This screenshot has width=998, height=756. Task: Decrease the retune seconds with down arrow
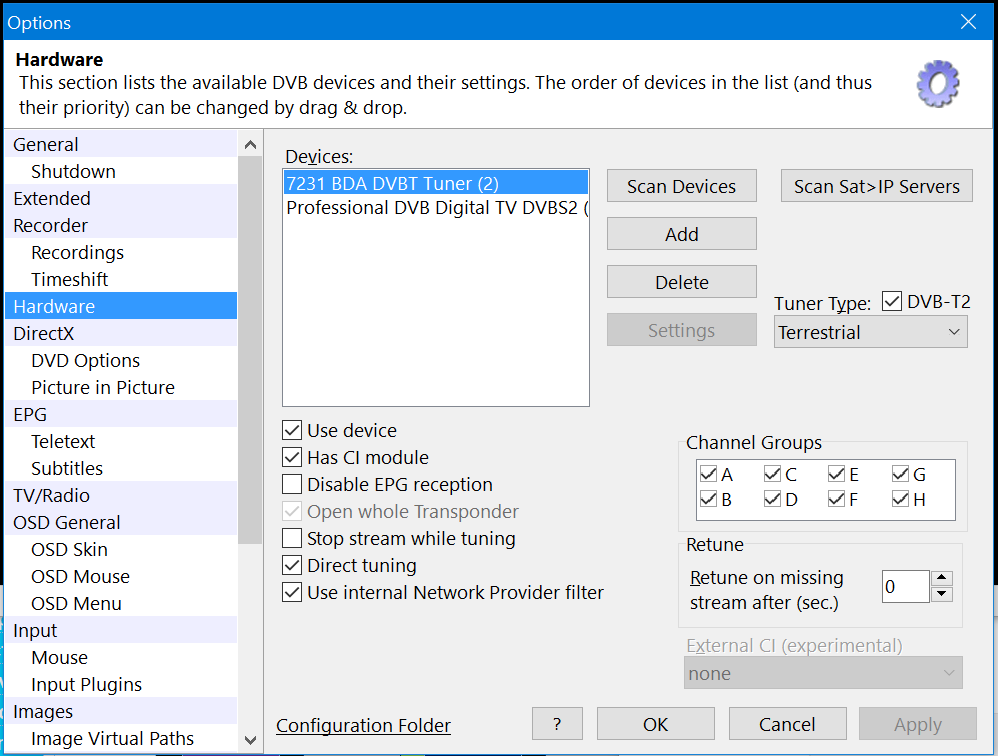click(941, 594)
